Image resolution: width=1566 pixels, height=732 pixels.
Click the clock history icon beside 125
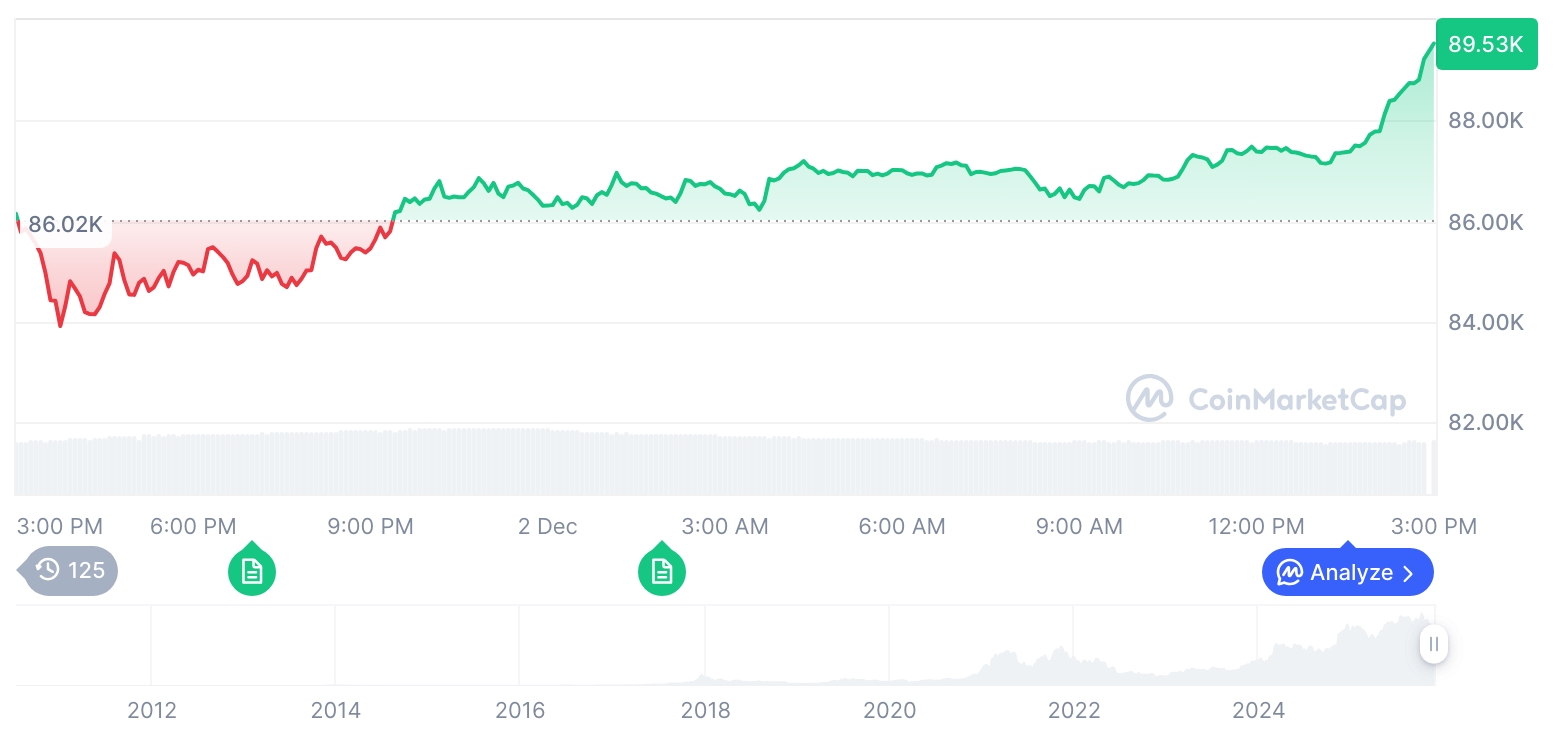click(47, 571)
